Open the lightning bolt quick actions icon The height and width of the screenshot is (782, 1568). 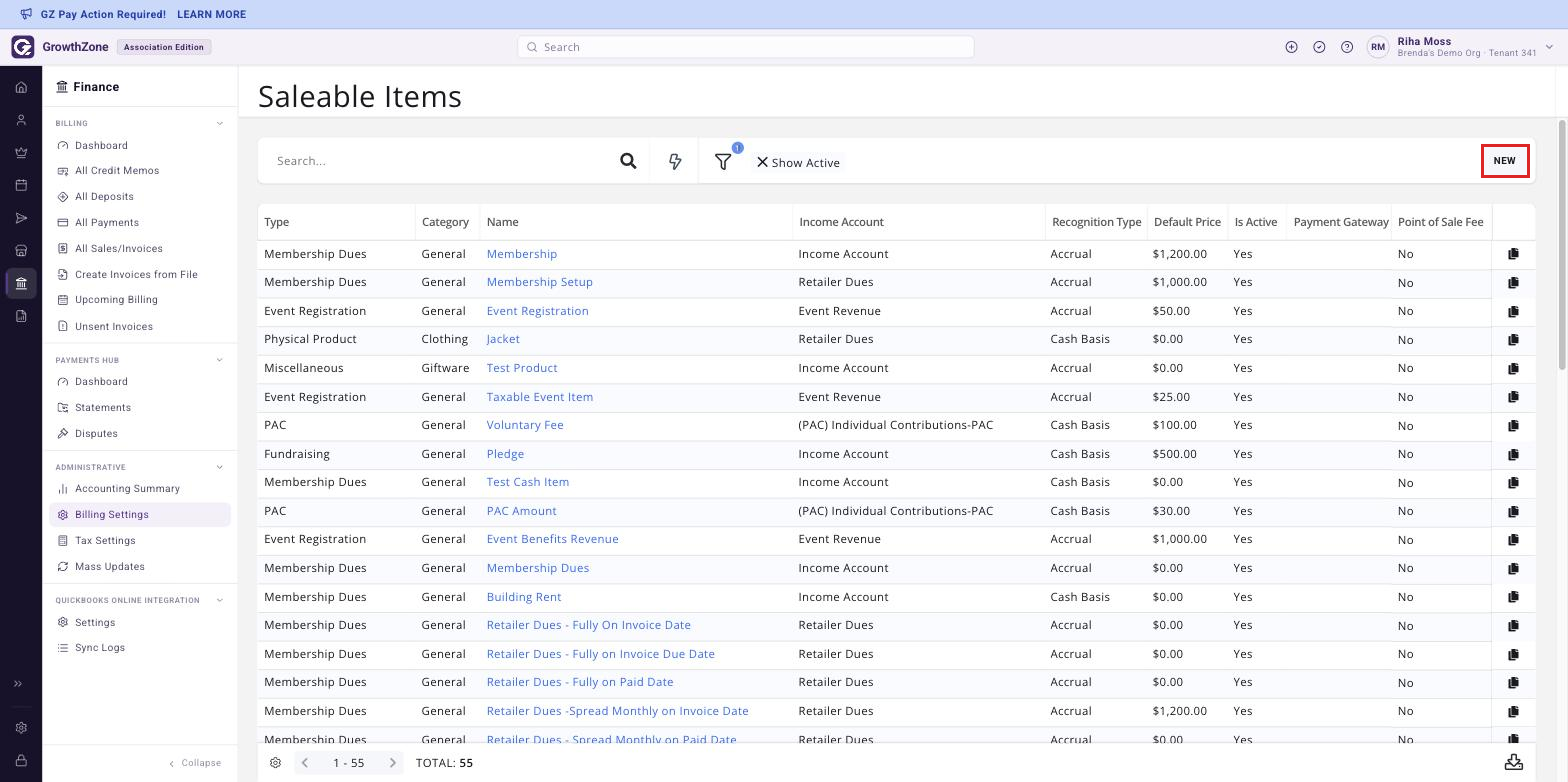(x=675, y=161)
